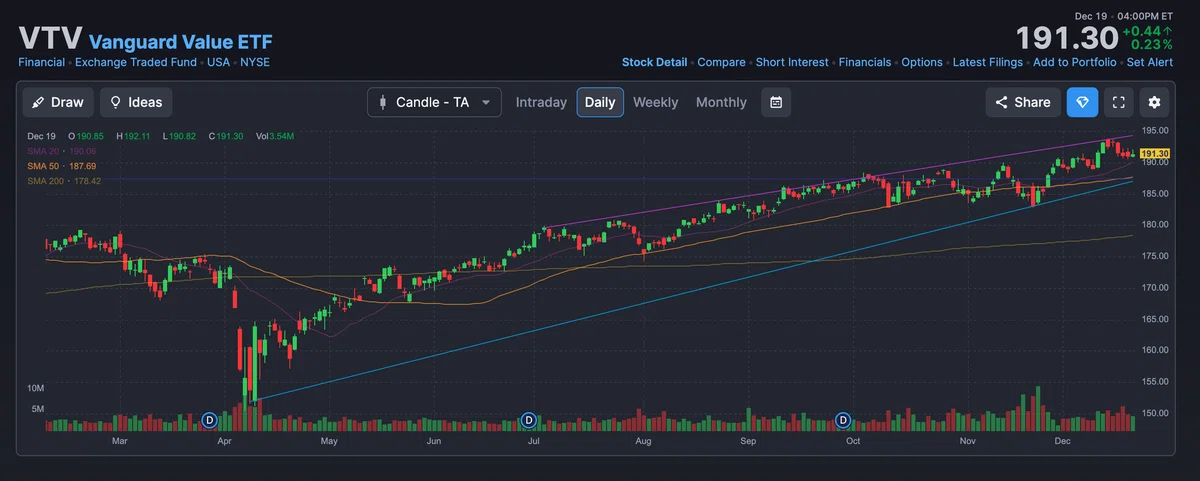Click the NYSE exchange link
This screenshot has height=481, width=1200.
pyautogui.click(x=255, y=62)
